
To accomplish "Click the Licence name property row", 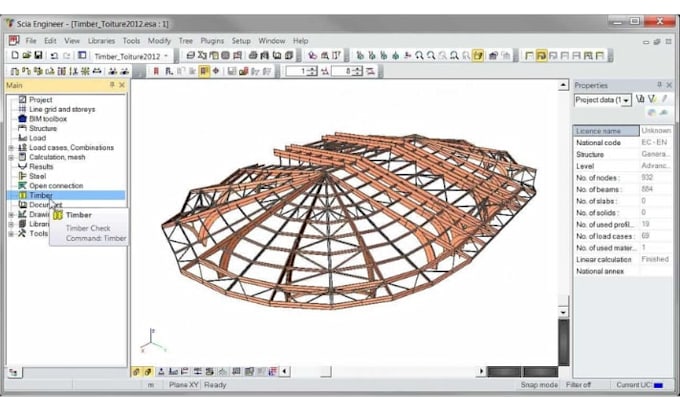I will 623,130.
